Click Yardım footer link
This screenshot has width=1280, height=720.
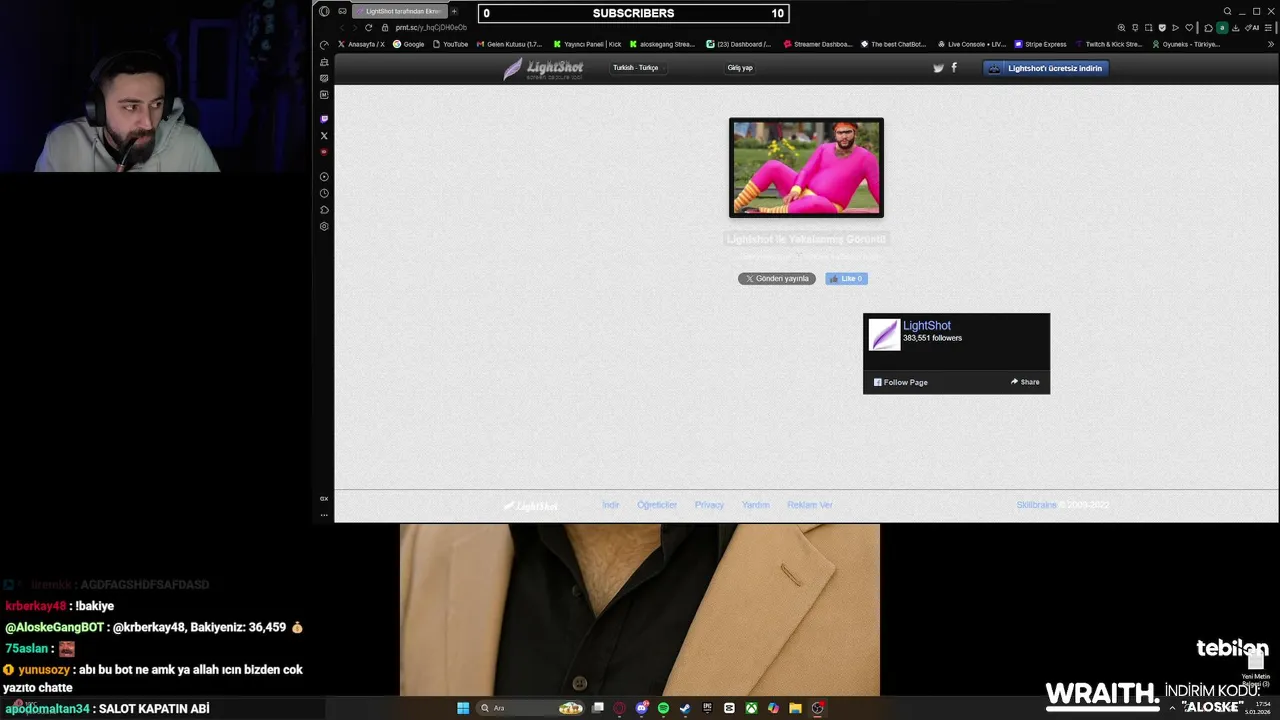(x=756, y=505)
